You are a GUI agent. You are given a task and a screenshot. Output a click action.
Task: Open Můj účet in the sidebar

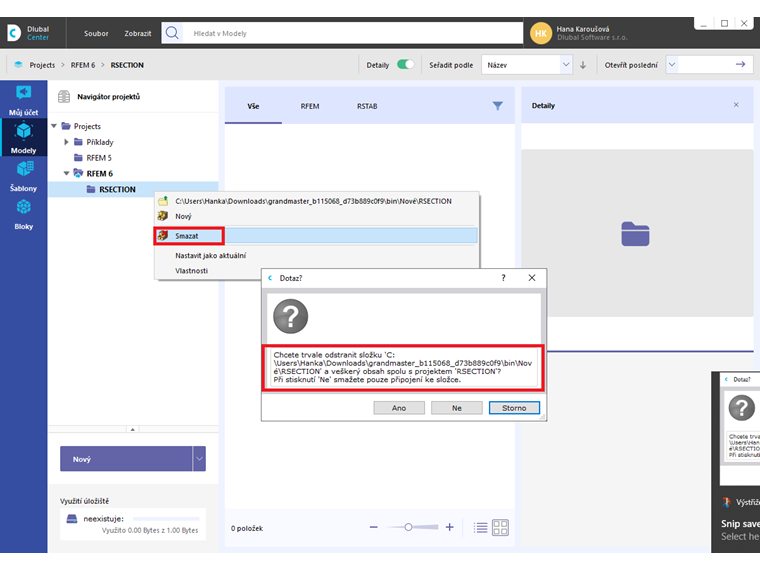coord(23,99)
